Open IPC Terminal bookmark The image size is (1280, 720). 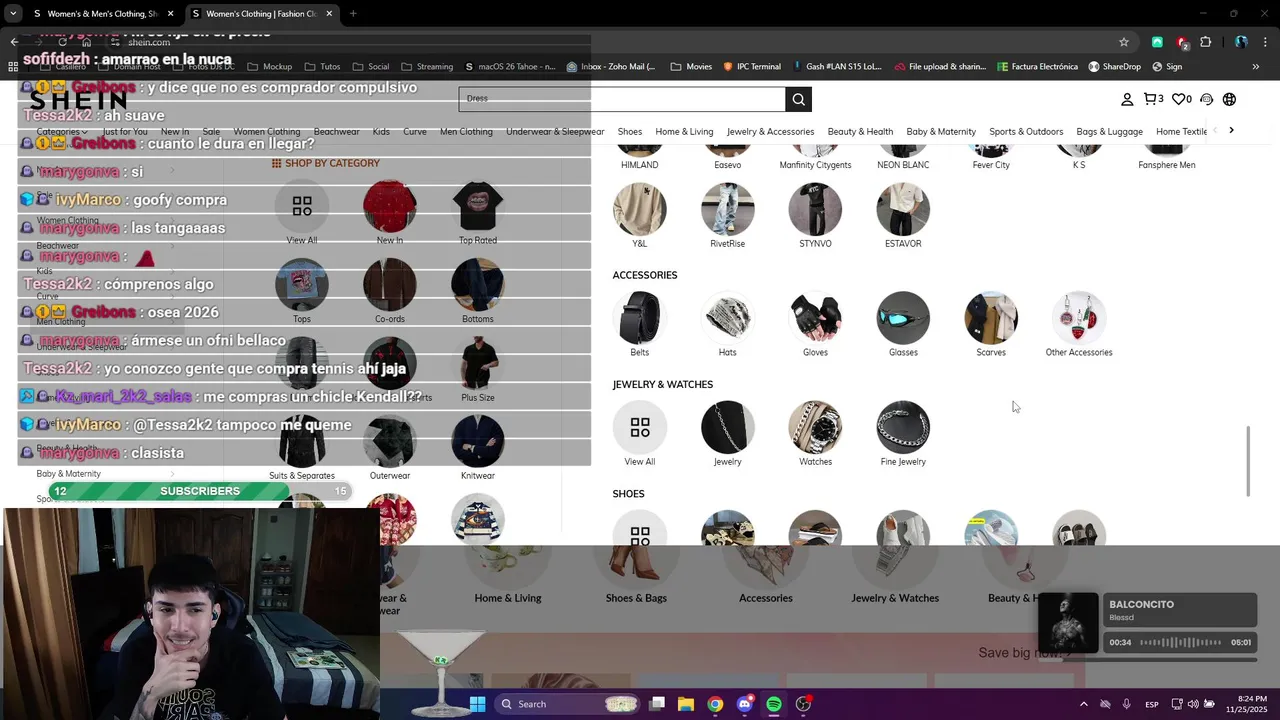[x=752, y=67]
